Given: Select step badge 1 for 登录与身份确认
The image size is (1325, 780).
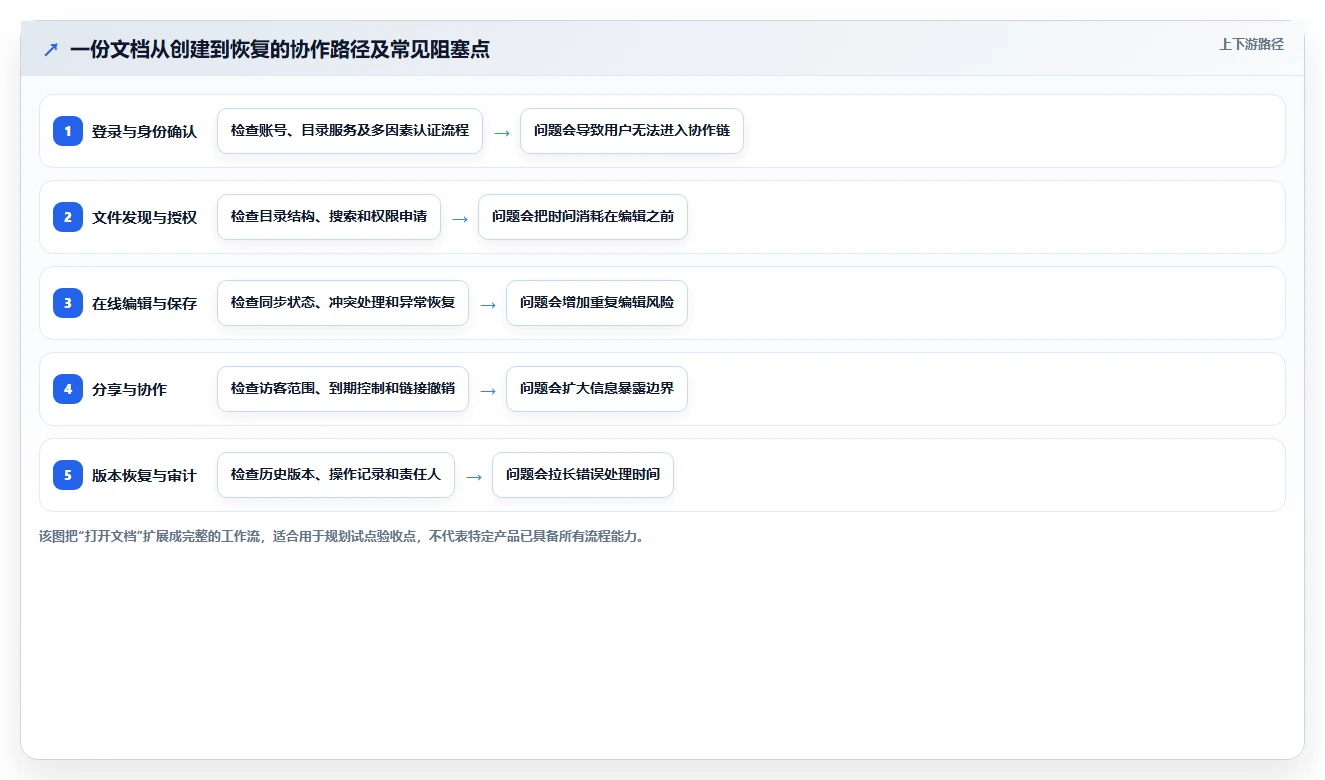Looking at the screenshot, I should point(68,131).
